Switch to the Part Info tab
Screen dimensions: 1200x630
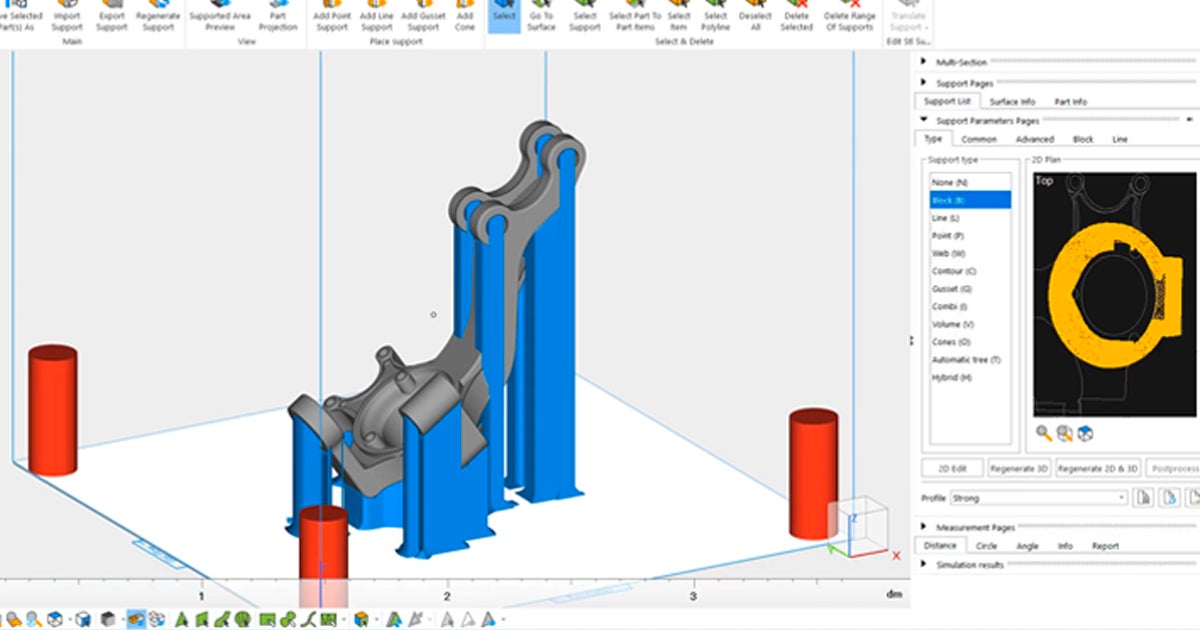(1070, 100)
